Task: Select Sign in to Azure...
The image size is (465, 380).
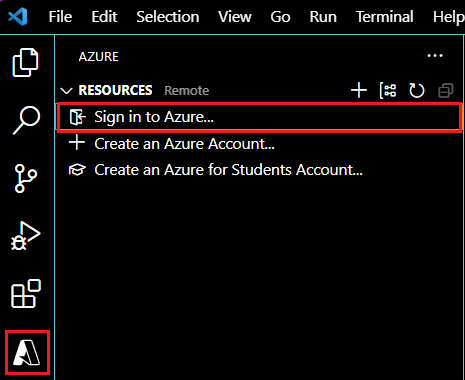Action: (x=259, y=117)
